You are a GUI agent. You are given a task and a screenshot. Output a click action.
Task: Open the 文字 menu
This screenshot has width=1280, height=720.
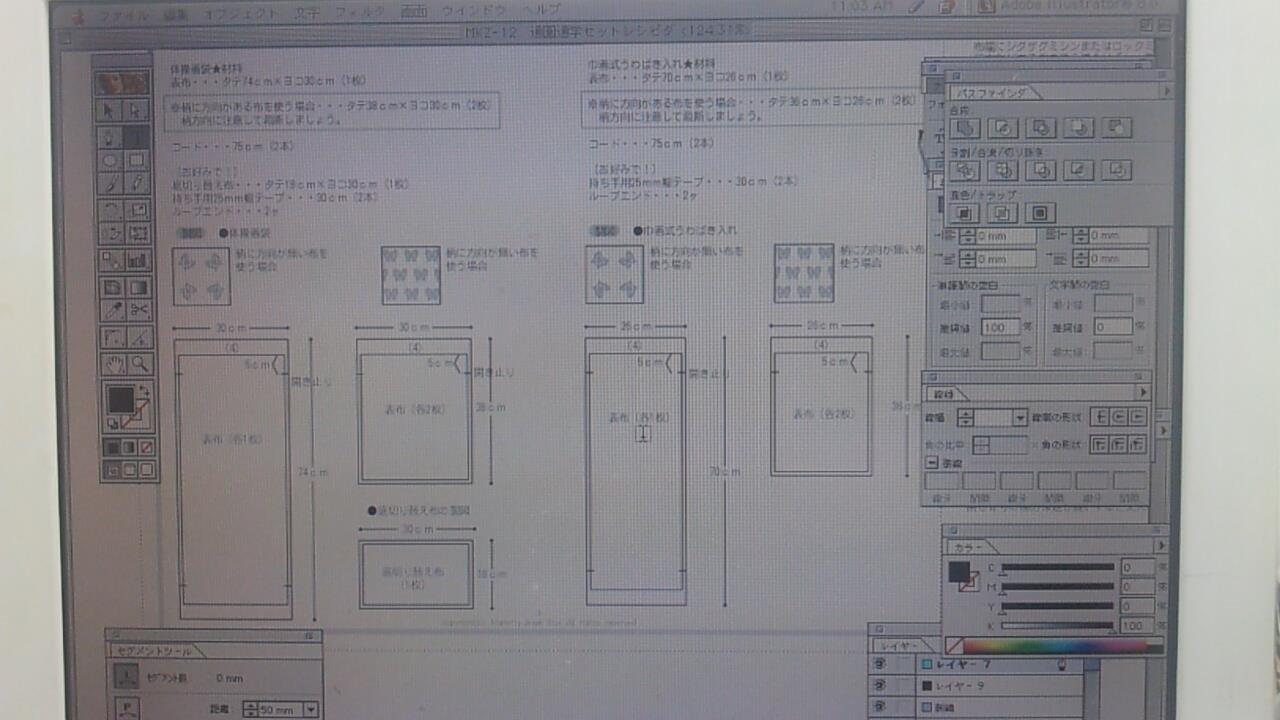[x=308, y=13]
